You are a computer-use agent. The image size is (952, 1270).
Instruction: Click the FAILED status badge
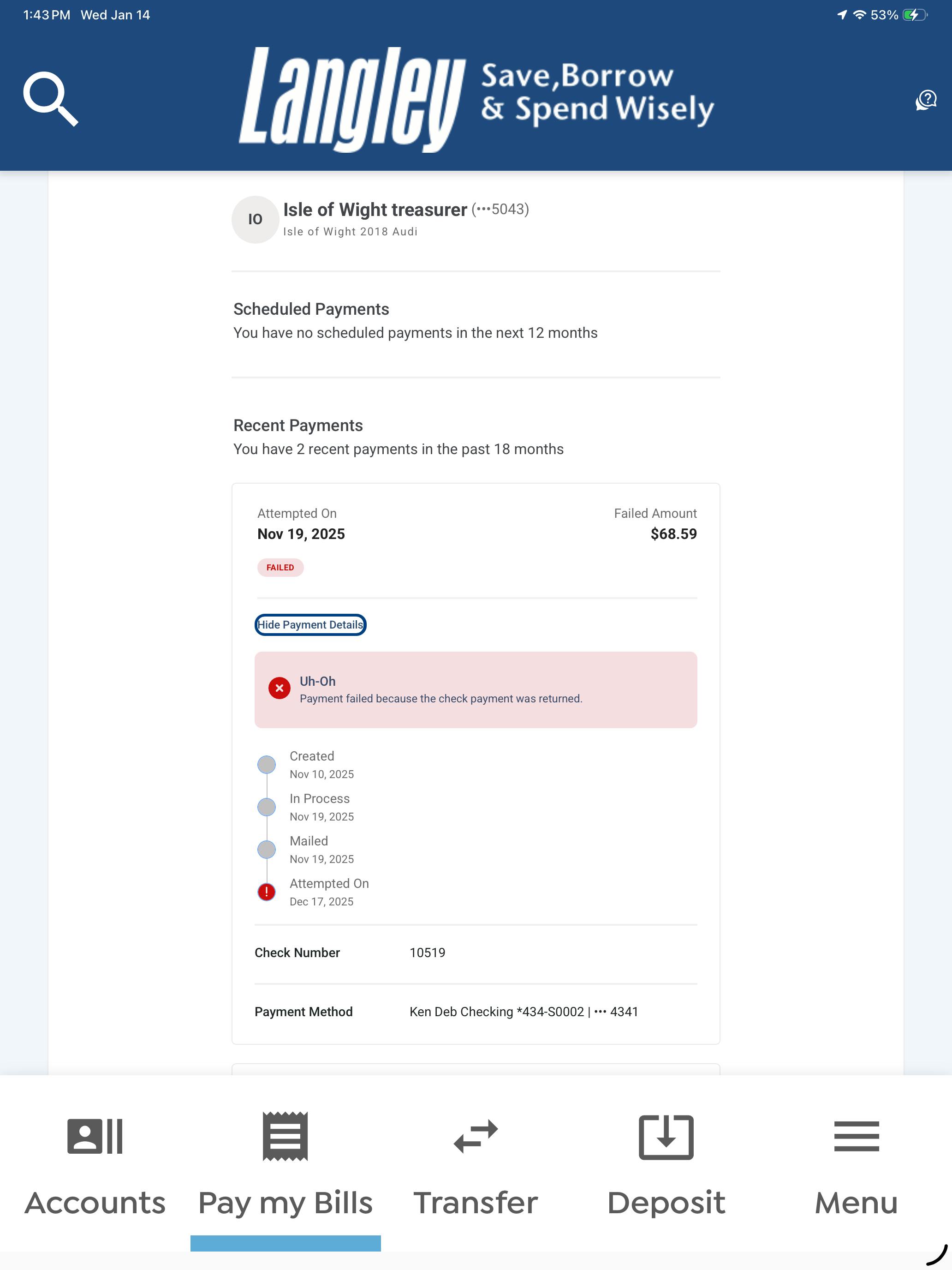coord(280,567)
